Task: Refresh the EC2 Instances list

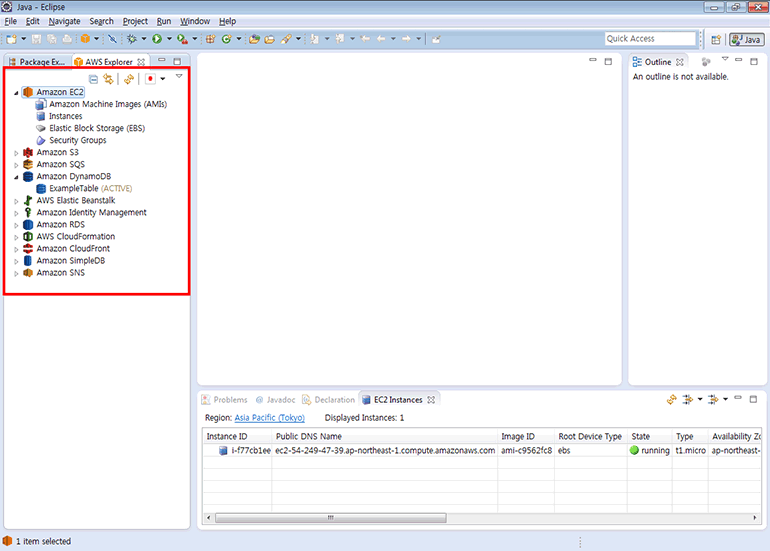Action: coord(672,400)
